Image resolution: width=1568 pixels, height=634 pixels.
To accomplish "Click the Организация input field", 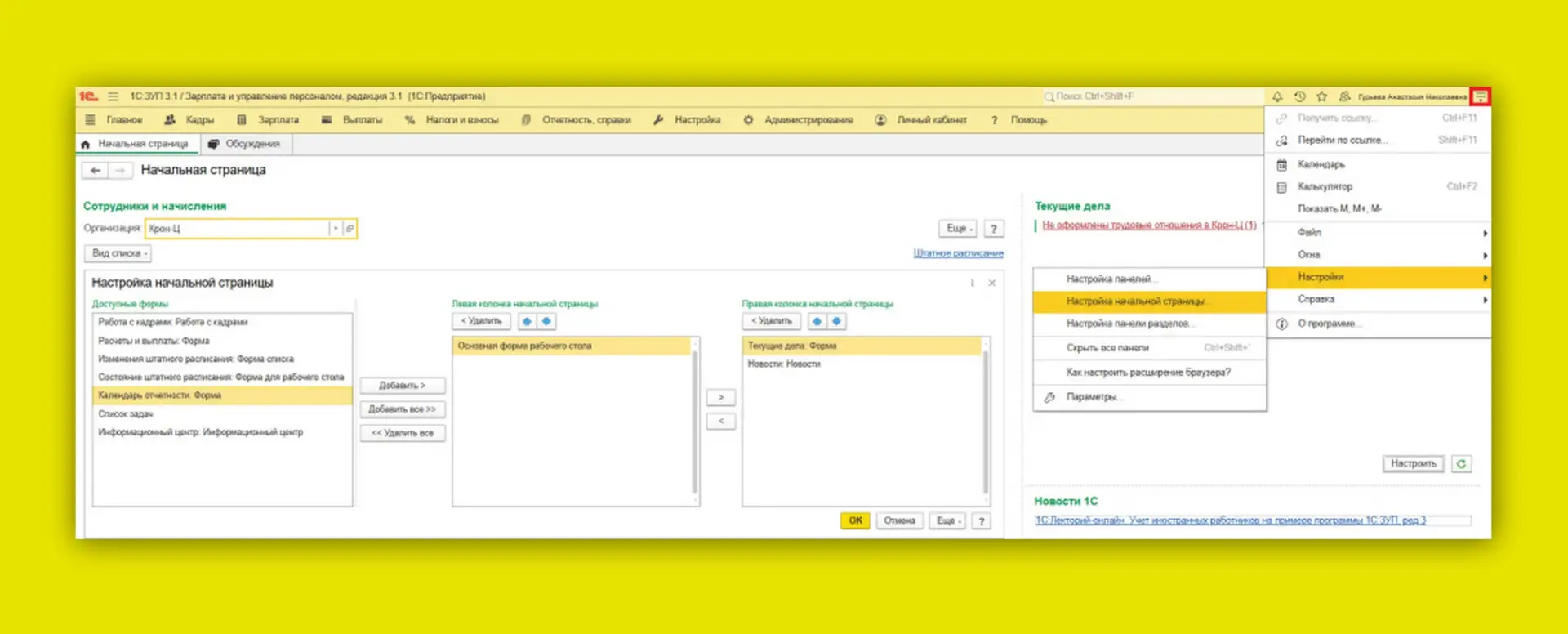I will (x=237, y=229).
